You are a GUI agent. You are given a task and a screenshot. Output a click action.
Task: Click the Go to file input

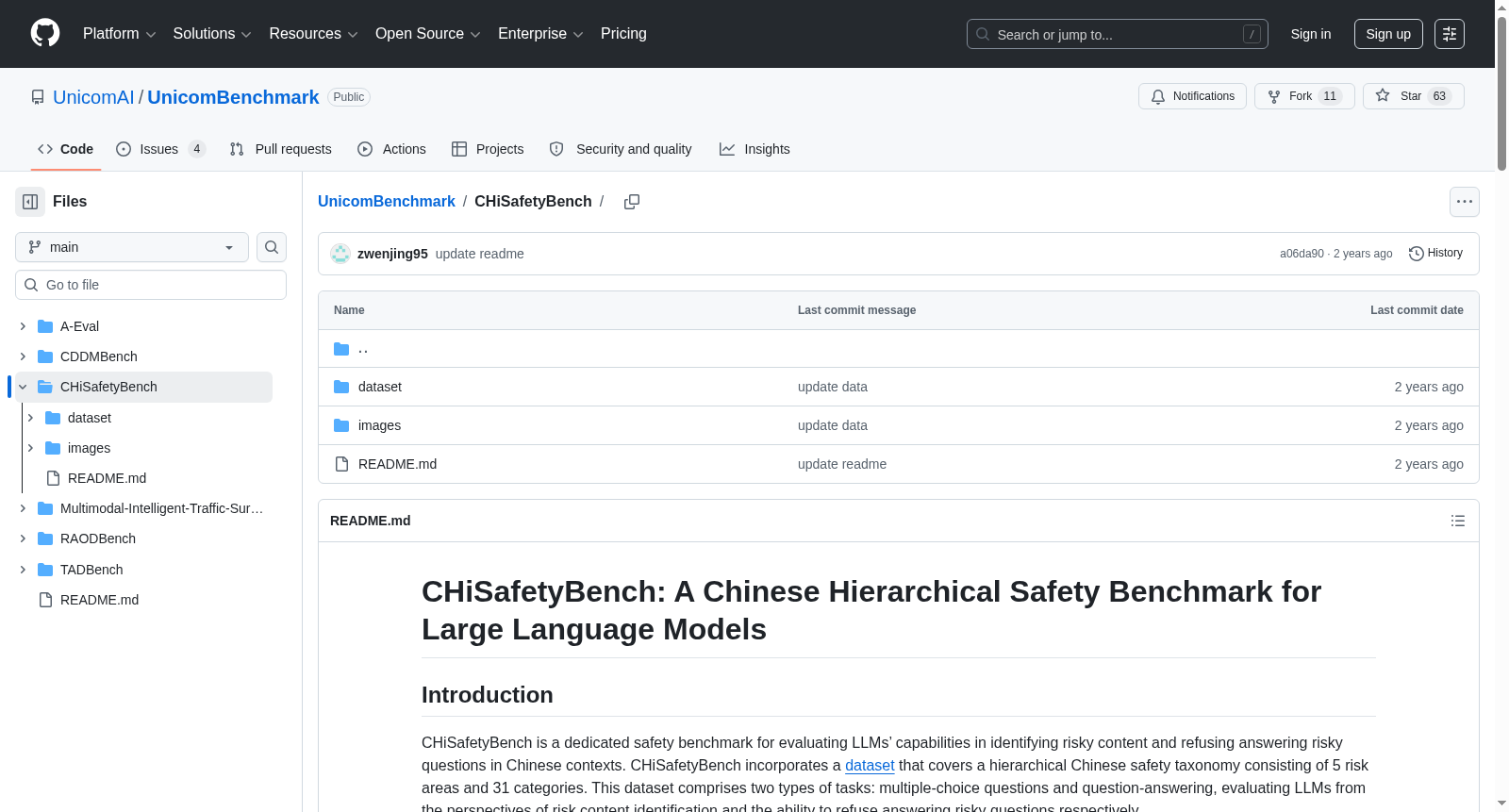click(x=151, y=285)
